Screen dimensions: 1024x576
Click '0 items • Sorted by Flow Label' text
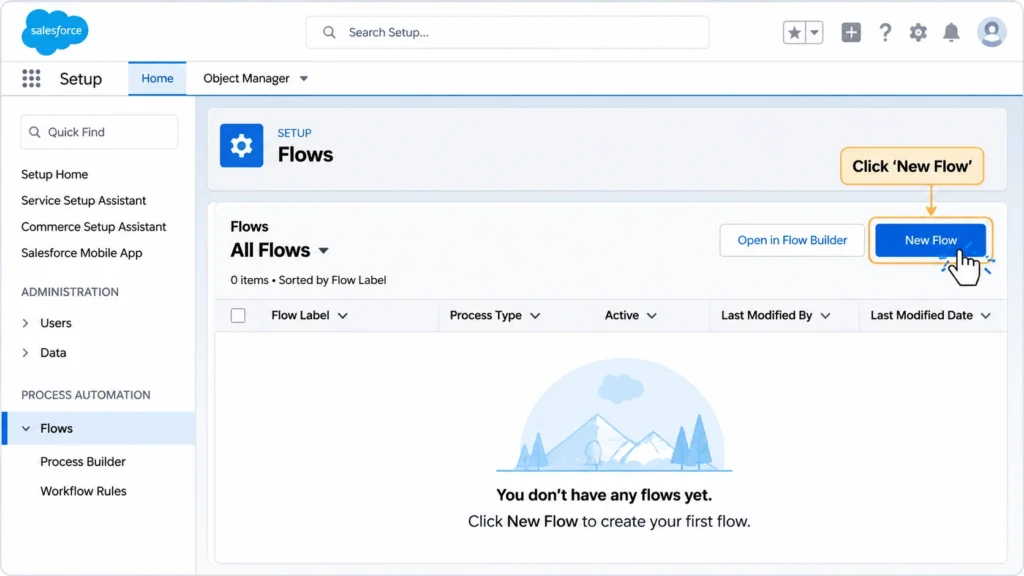tap(308, 280)
